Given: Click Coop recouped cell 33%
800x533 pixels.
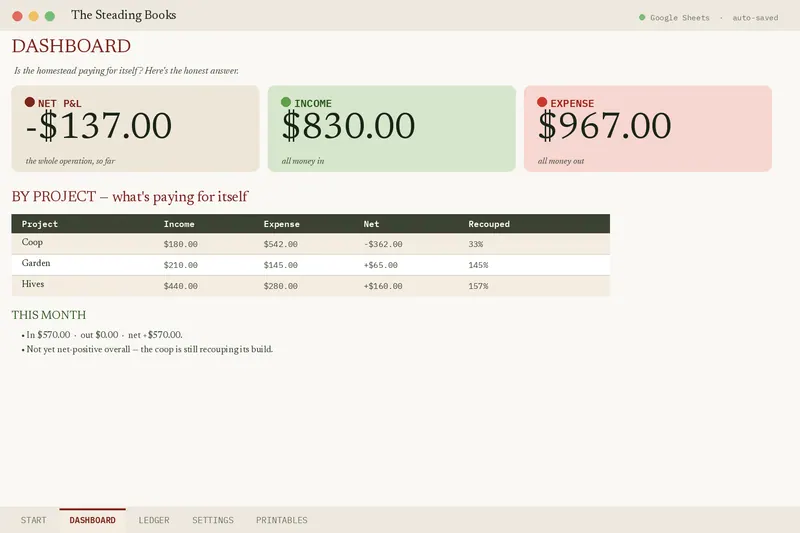Looking at the screenshot, I should tap(476, 244).
